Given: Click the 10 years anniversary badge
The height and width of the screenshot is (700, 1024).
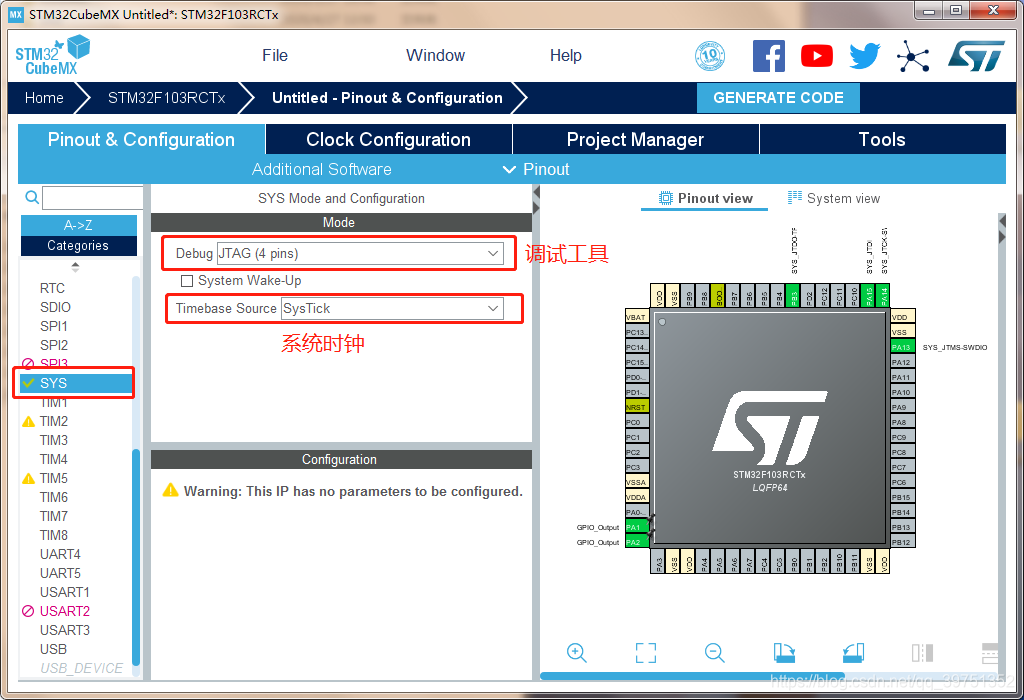Looking at the screenshot, I should click(710, 56).
